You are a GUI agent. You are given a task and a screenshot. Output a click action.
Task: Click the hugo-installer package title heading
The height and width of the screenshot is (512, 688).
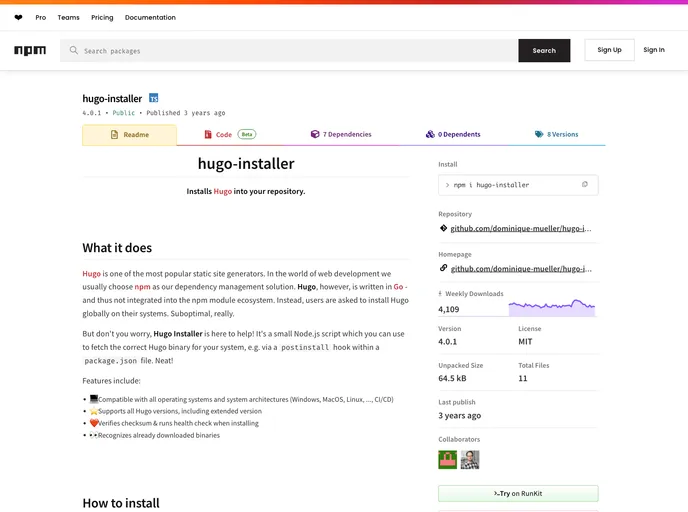tap(112, 99)
